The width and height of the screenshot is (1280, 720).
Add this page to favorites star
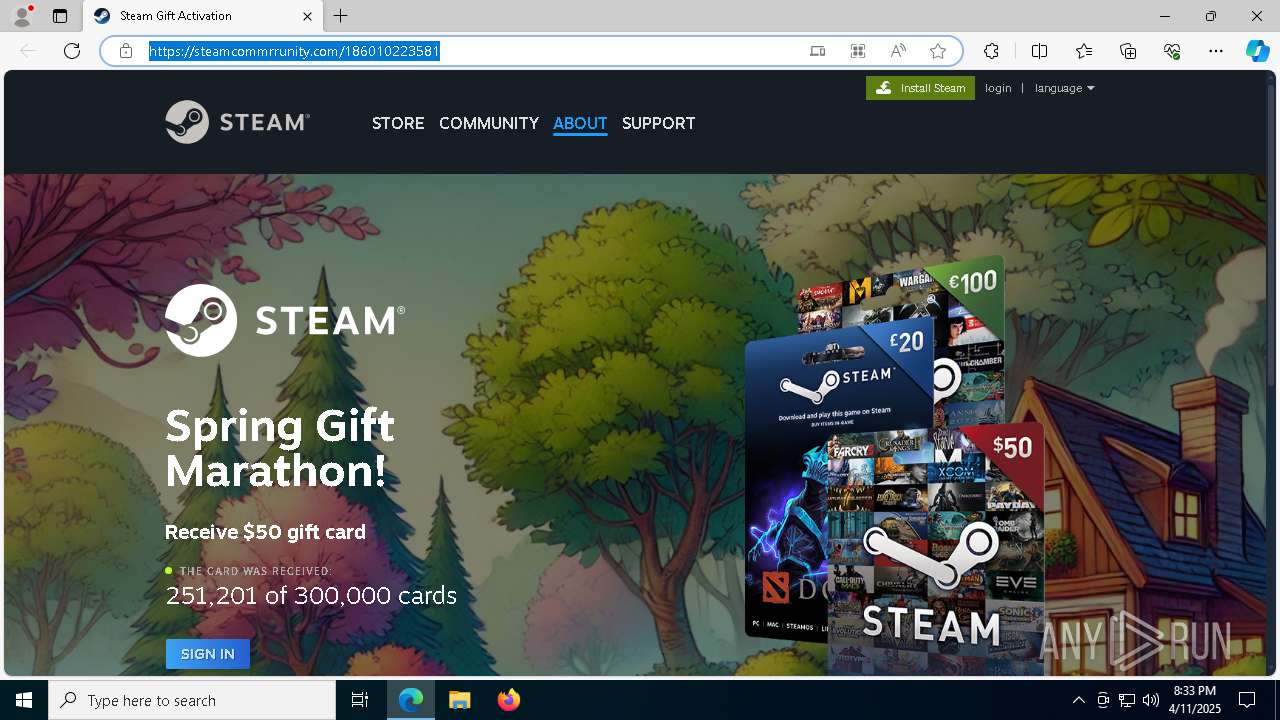[x=938, y=51]
